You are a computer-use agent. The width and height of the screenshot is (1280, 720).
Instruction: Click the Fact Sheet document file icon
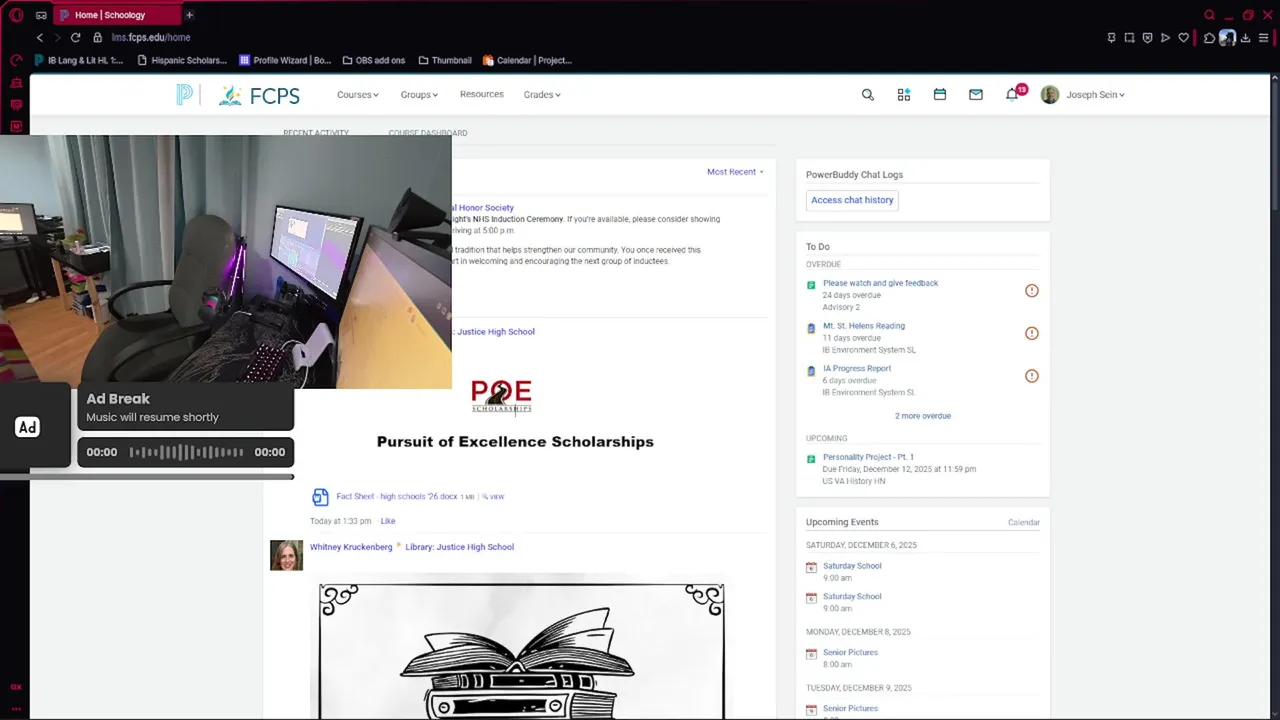tap(320, 497)
